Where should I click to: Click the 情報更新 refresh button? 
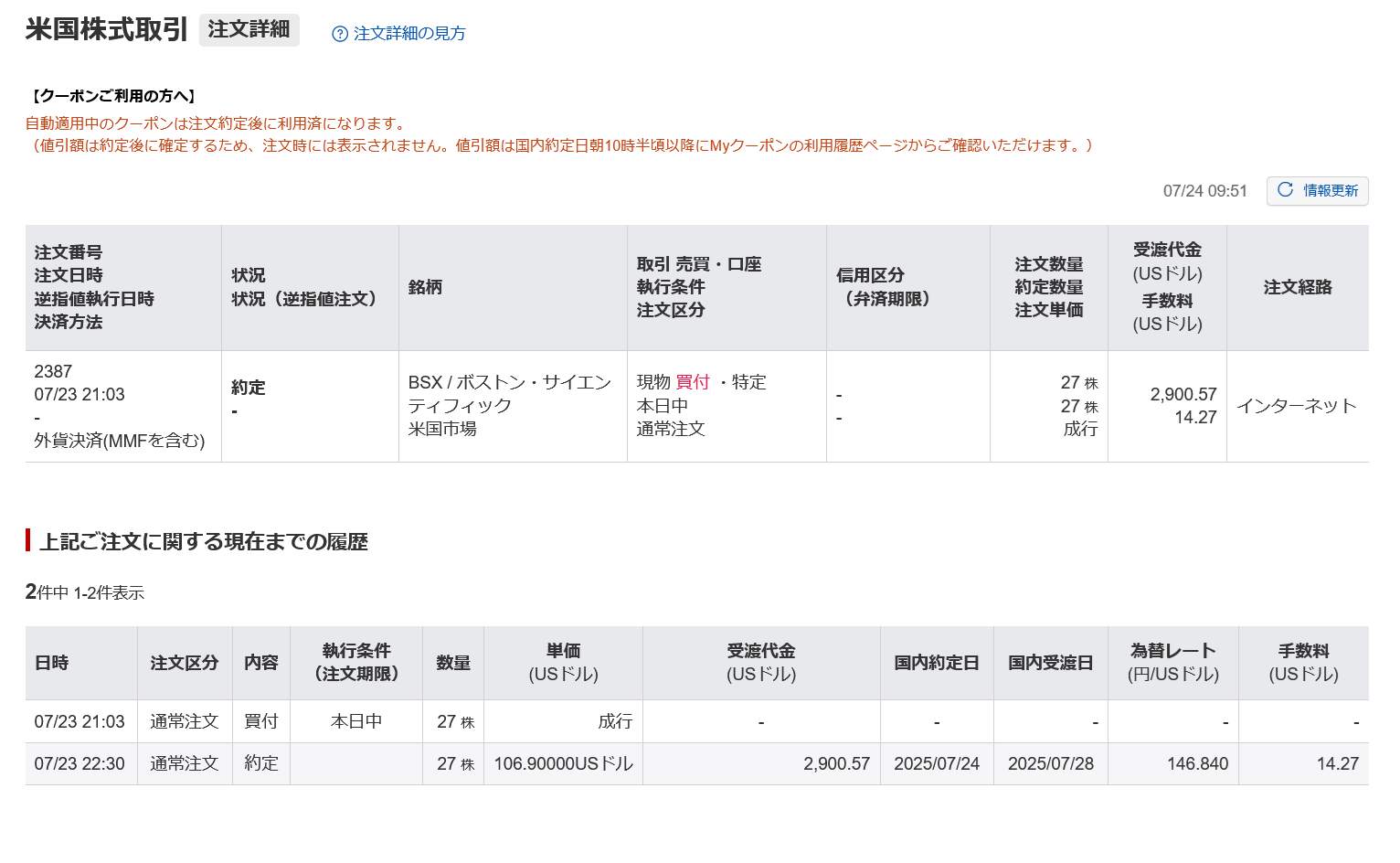point(1317,190)
